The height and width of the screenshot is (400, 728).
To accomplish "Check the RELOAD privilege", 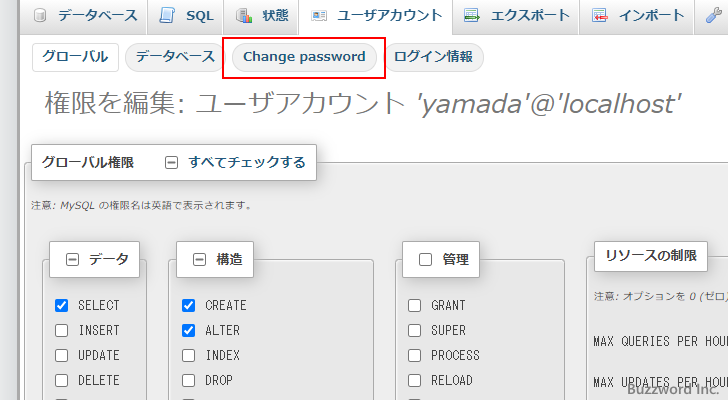I will [x=415, y=381].
